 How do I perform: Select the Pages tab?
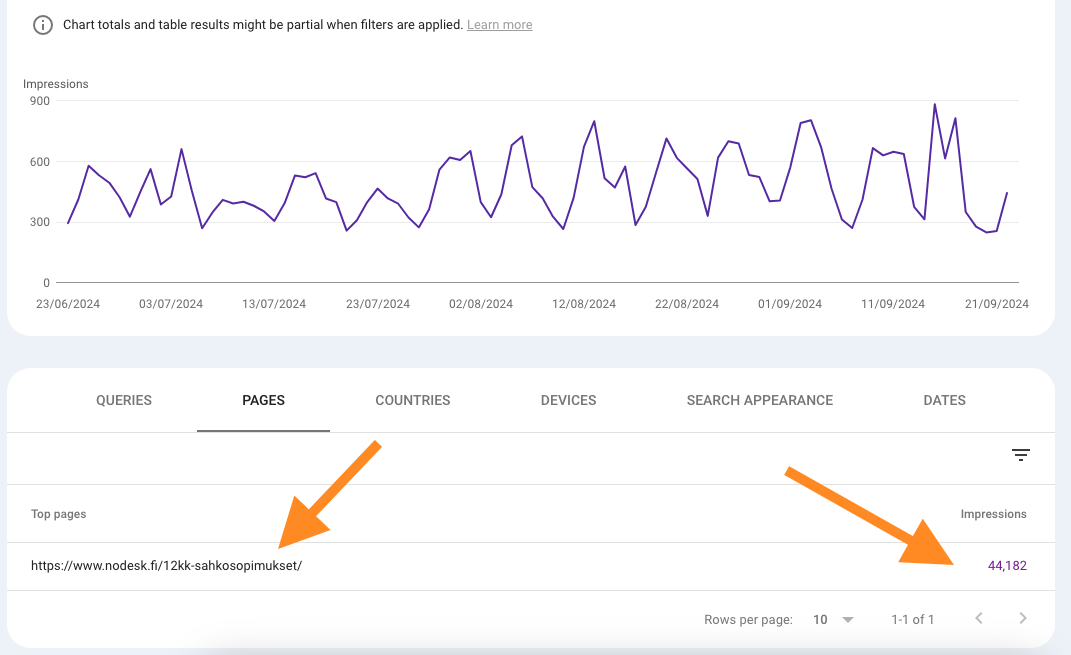[x=263, y=400]
